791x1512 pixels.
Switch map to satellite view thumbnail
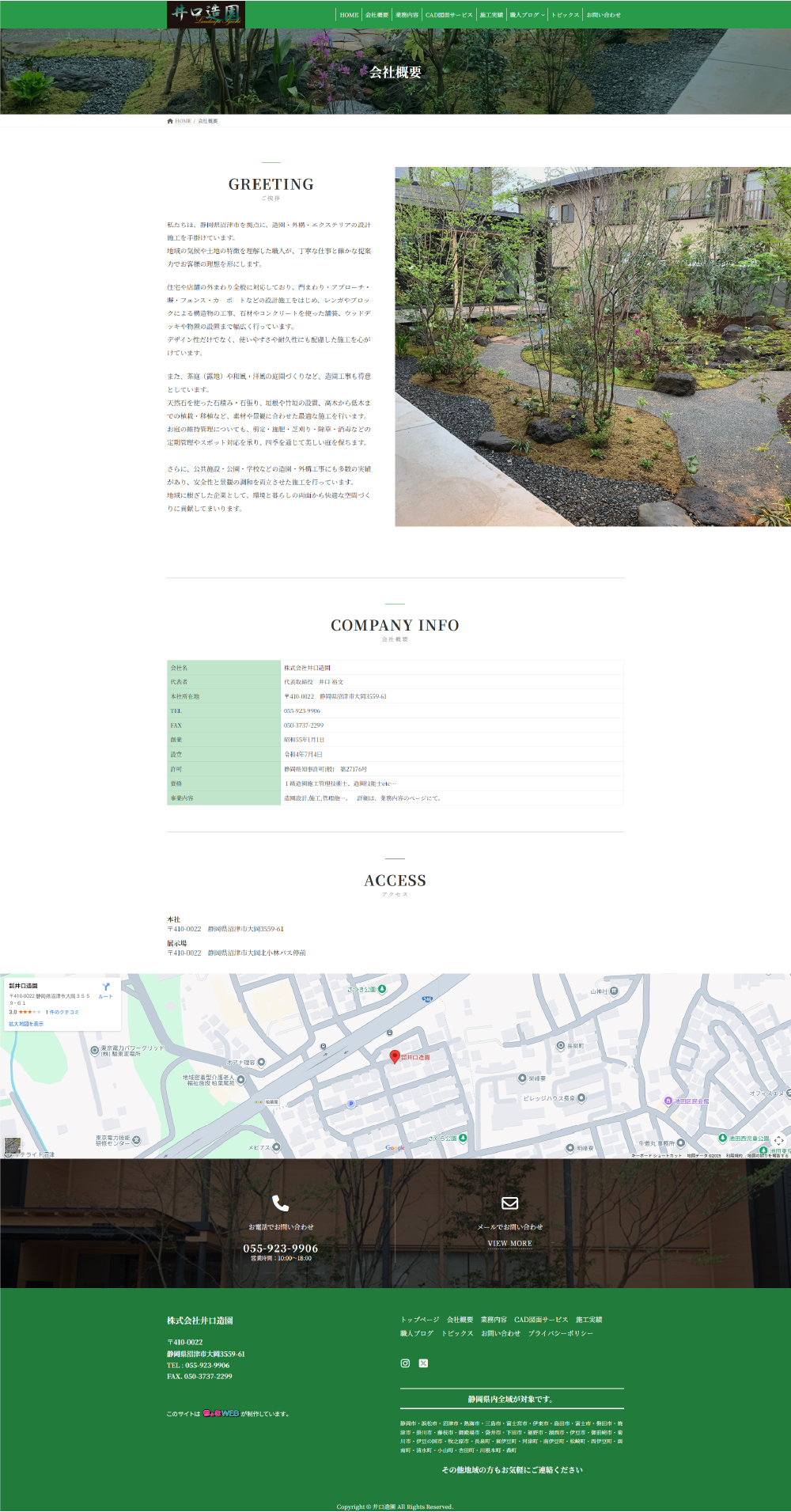point(13,1146)
